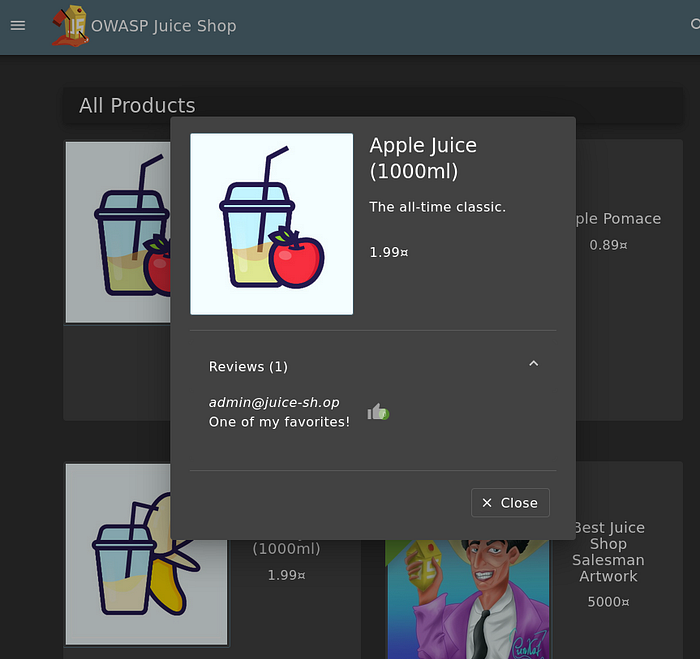This screenshot has height=659, width=700.
Task: Click review text 'One of my favorites!'
Action: [x=279, y=422]
